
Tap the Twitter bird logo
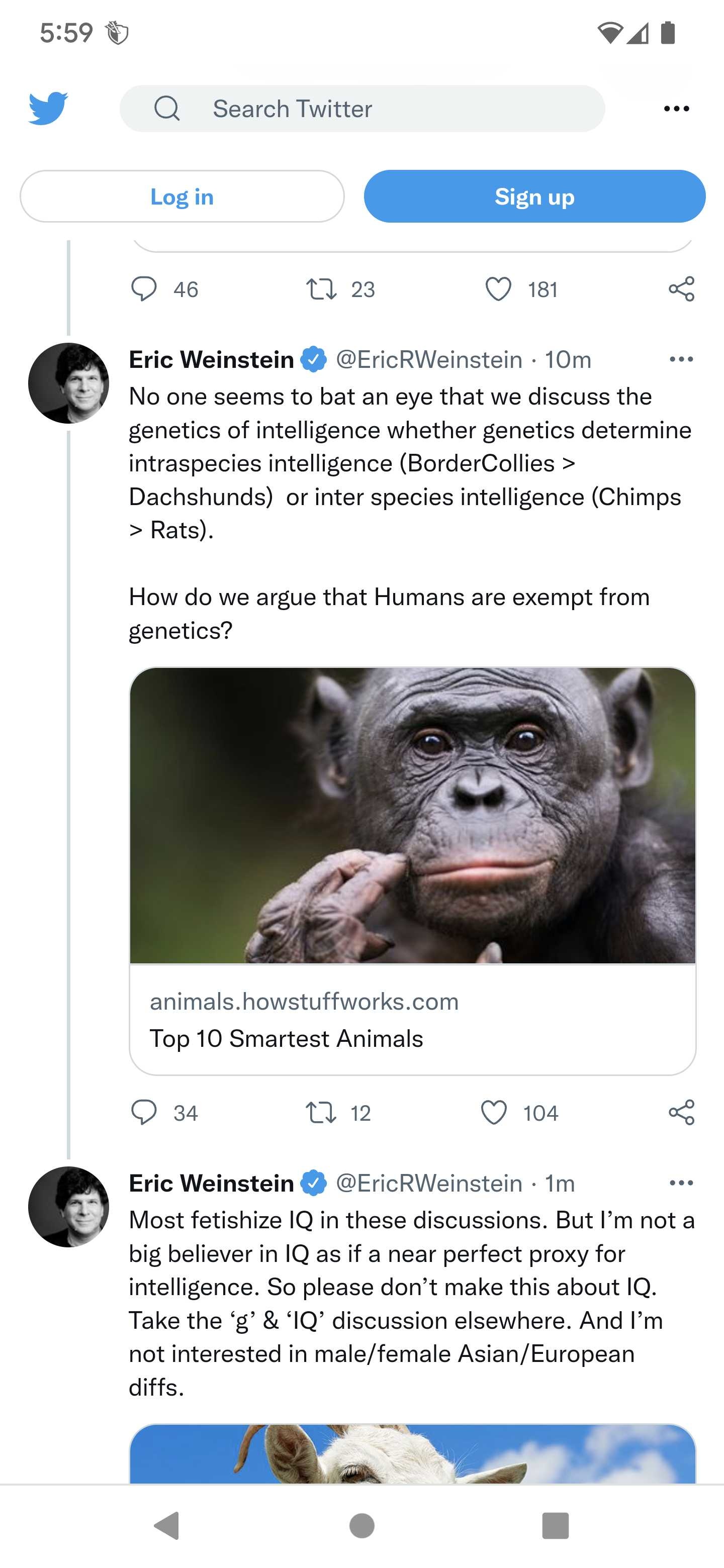click(x=48, y=109)
